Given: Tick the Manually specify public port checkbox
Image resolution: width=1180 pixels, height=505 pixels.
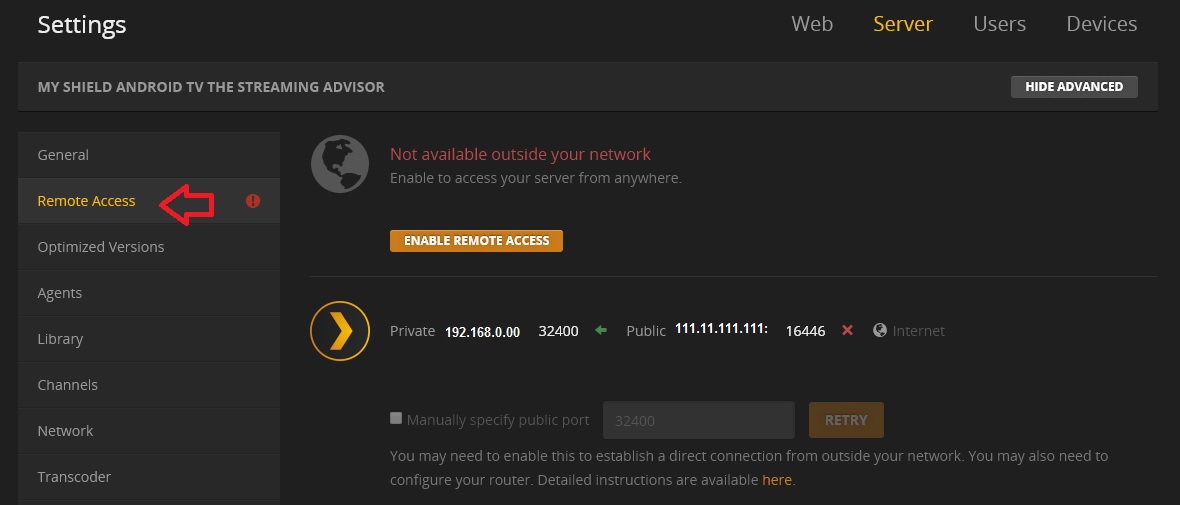Looking at the screenshot, I should pyautogui.click(x=396, y=418).
